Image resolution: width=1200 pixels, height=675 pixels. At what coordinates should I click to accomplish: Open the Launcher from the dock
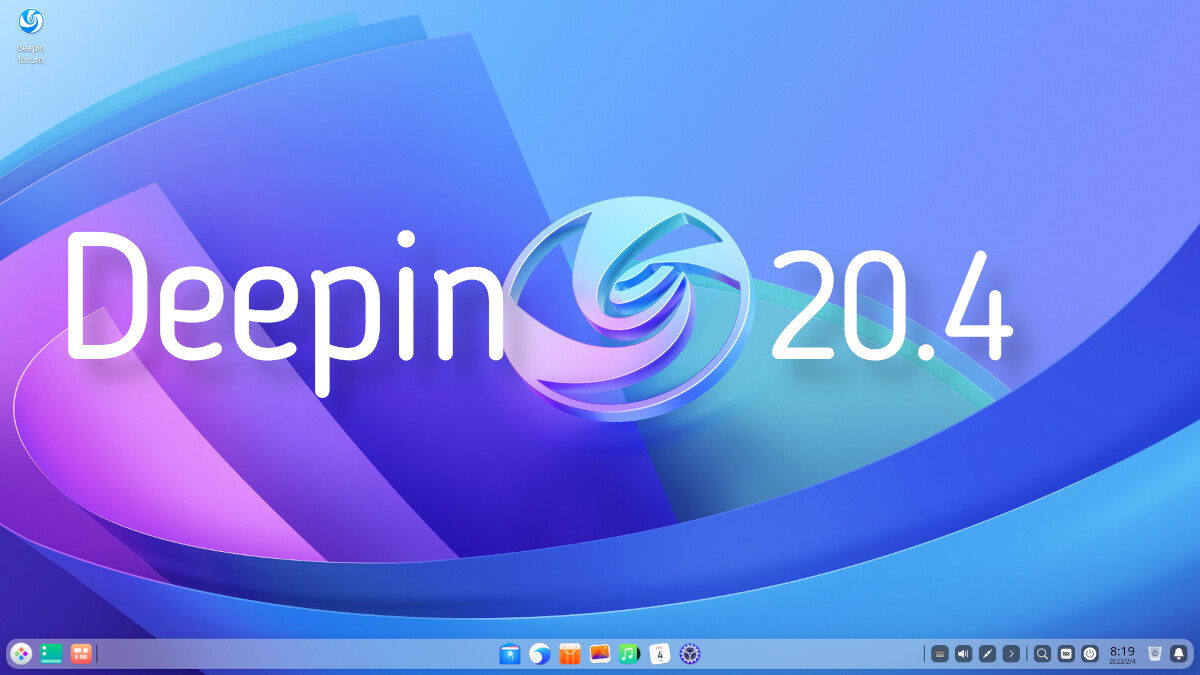coord(22,654)
